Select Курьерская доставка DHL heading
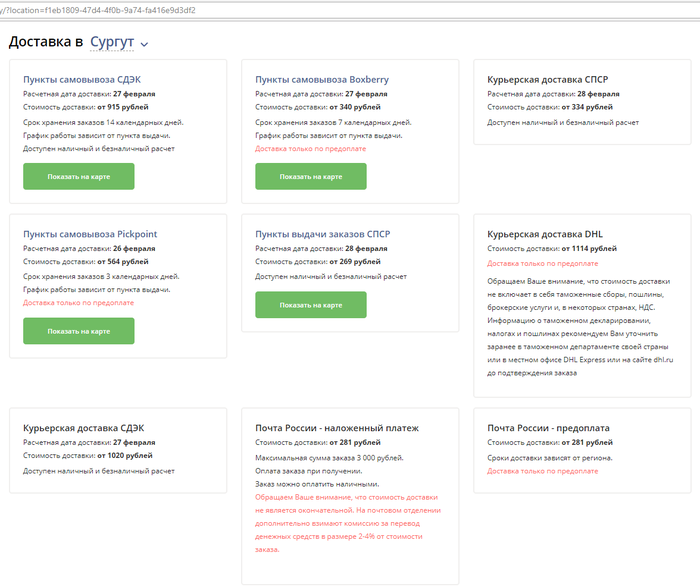 tap(545, 234)
